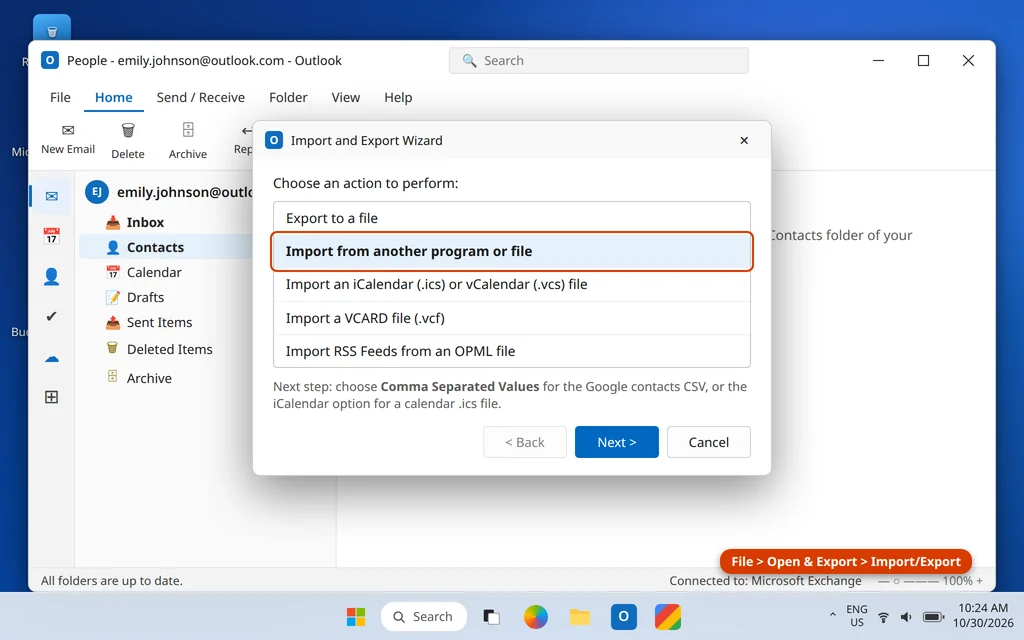Select the Contacts folder

click(167, 247)
